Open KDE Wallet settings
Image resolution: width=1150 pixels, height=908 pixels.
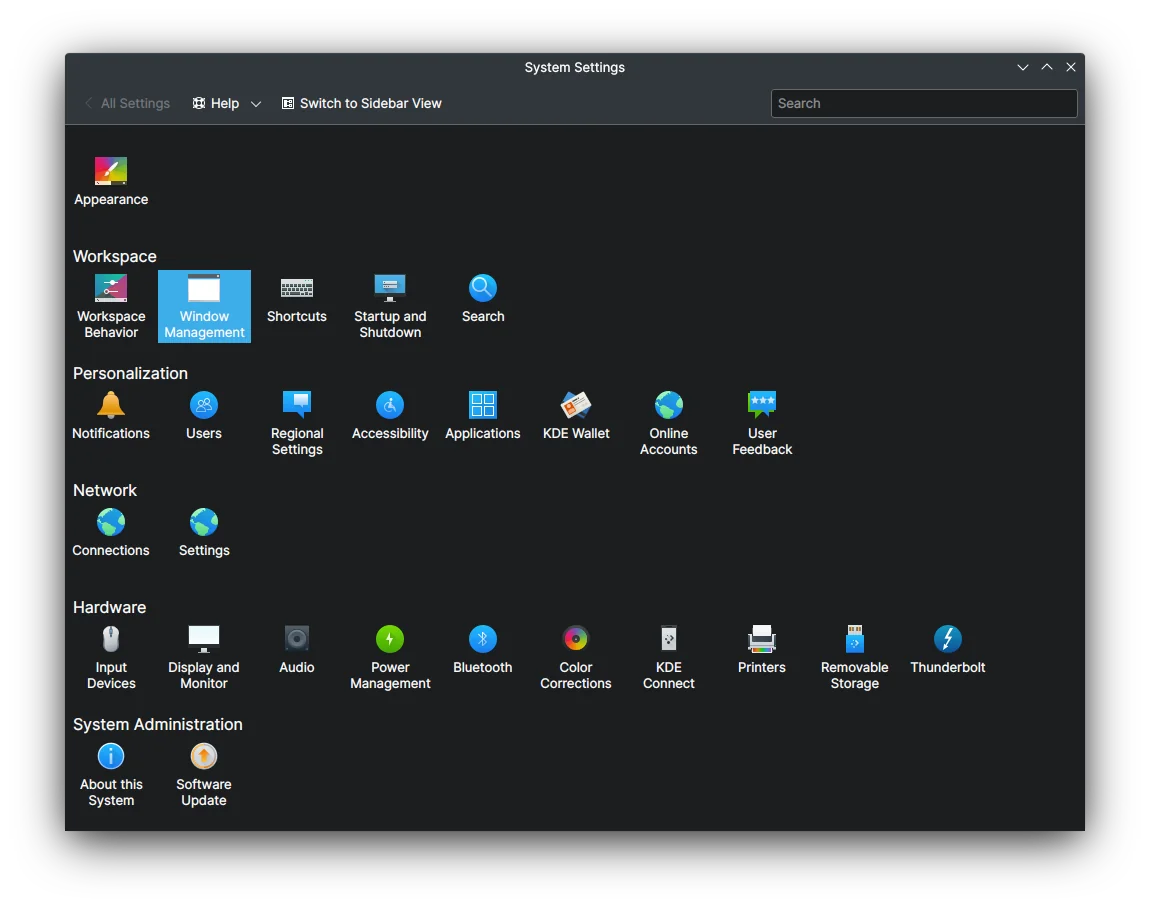[576, 416]
